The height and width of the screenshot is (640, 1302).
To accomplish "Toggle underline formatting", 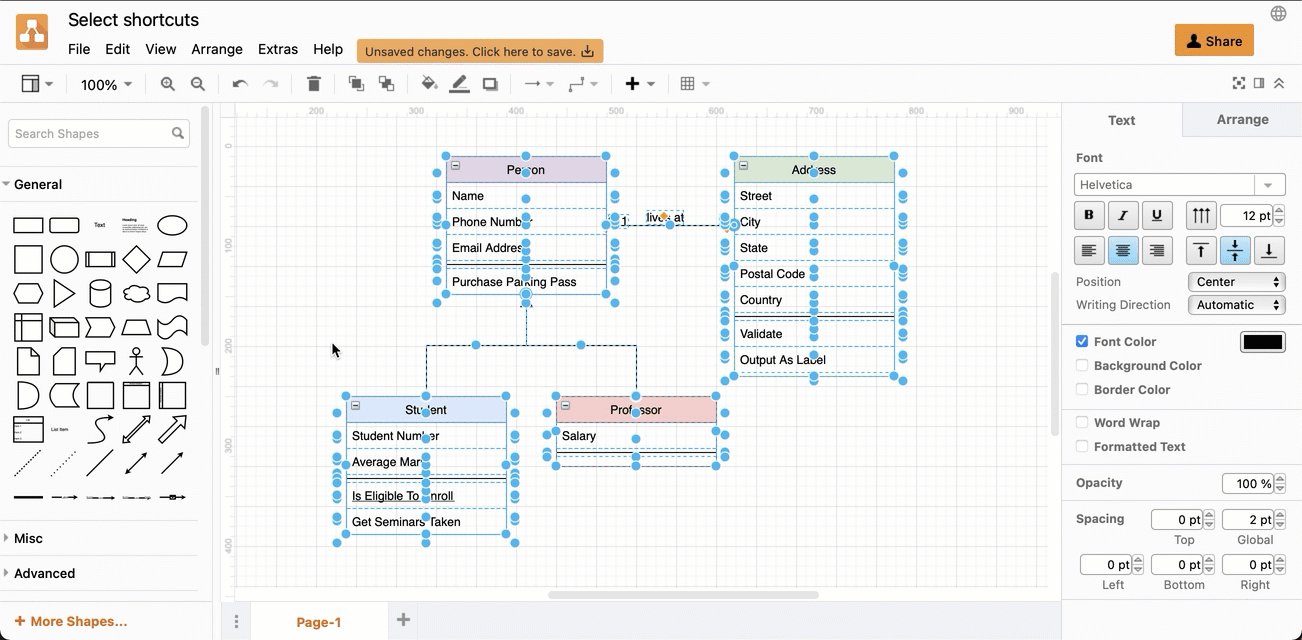I will click(1157, 215).
